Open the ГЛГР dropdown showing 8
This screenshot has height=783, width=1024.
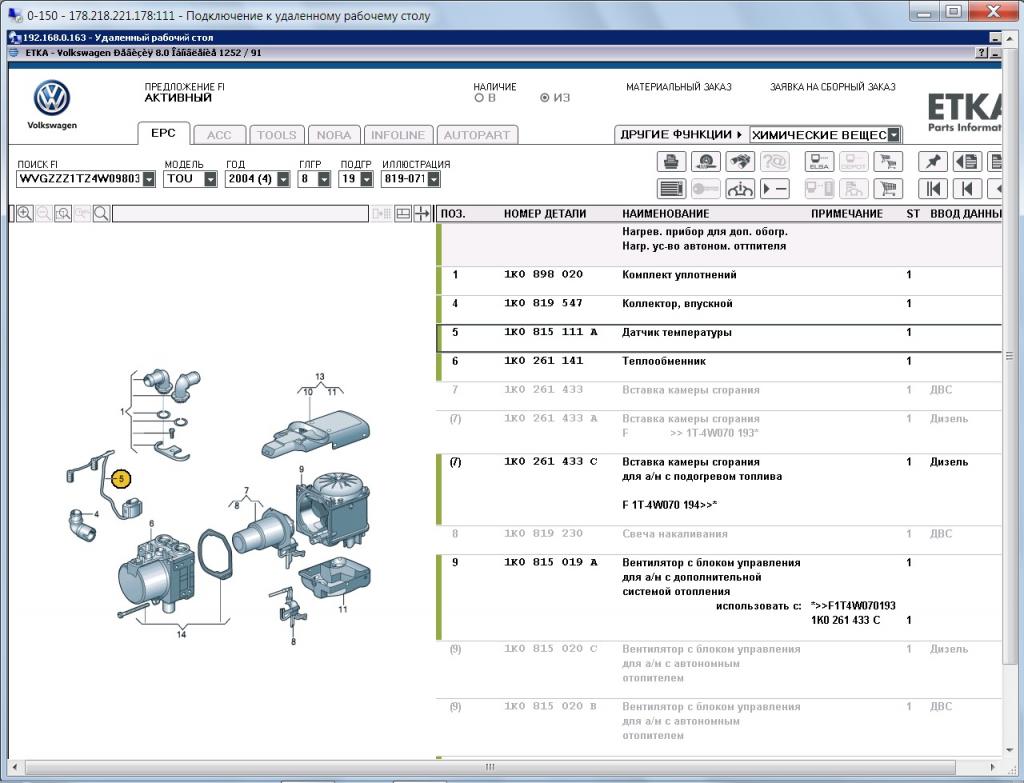click(324, 179)
